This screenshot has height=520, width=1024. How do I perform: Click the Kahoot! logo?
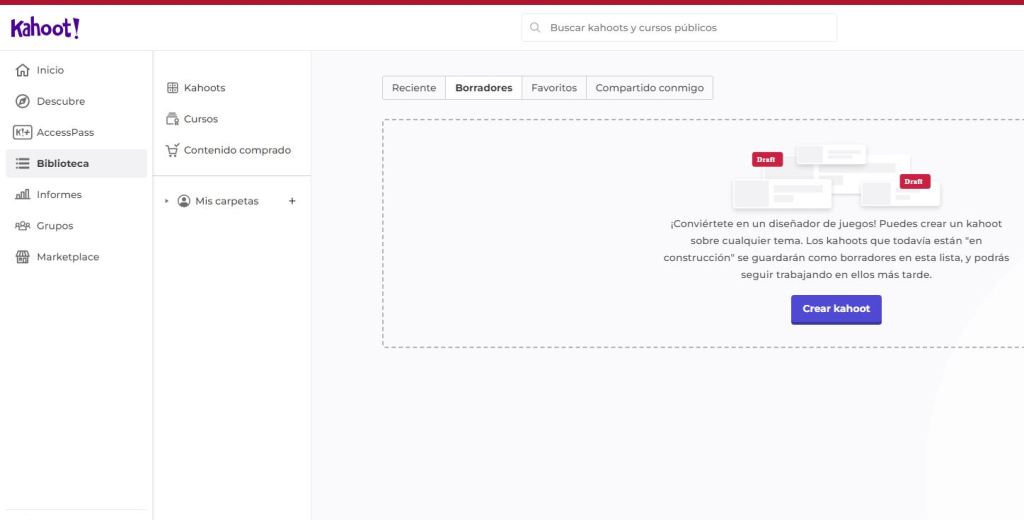click(45, 29)
